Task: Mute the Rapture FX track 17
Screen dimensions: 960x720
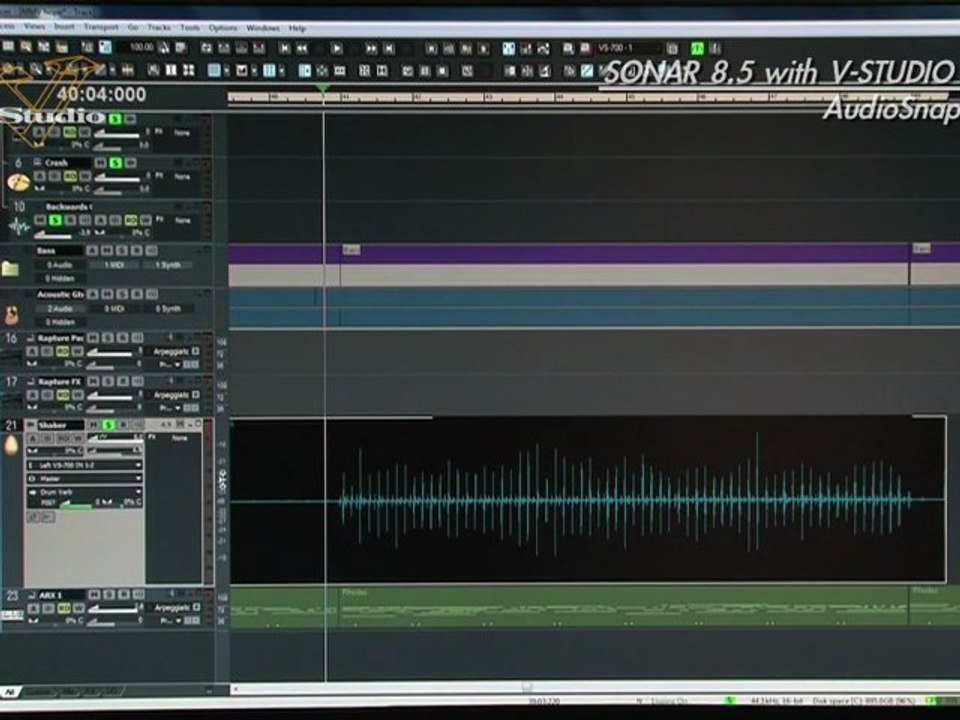Action: pyautogui.click(x=93, y=381)
